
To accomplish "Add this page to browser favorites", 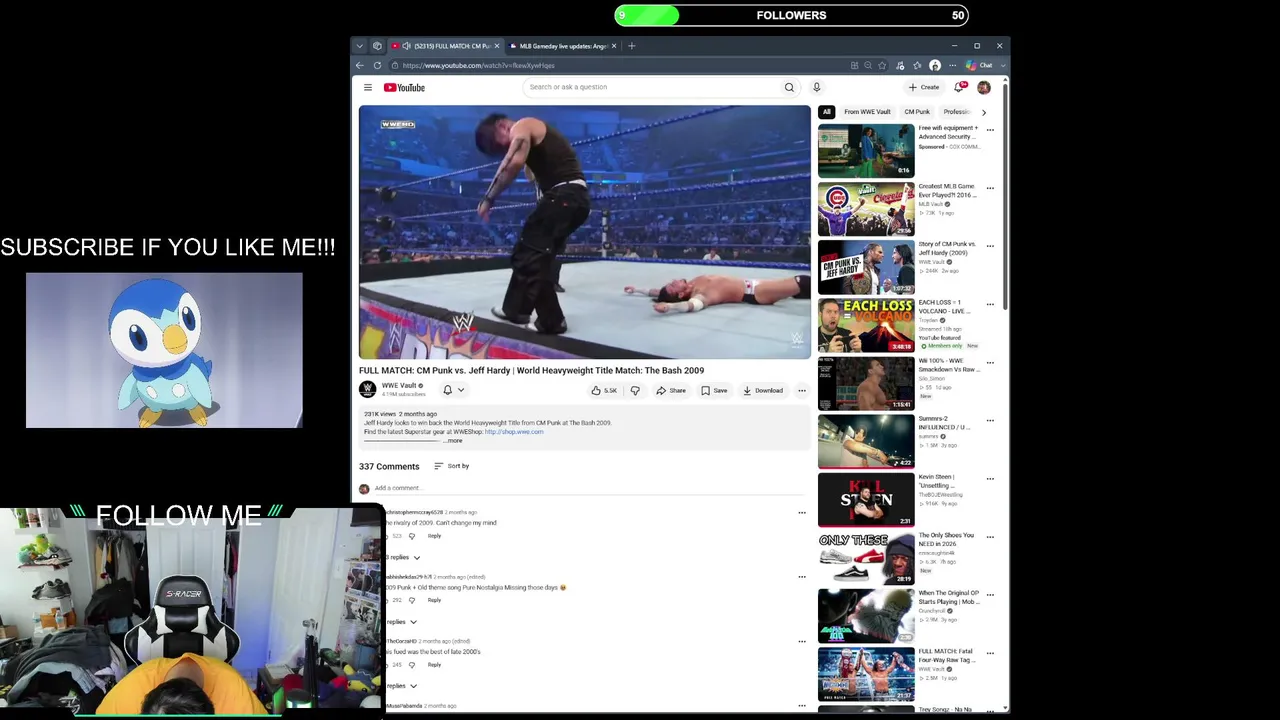I will (x=882, y=66).
